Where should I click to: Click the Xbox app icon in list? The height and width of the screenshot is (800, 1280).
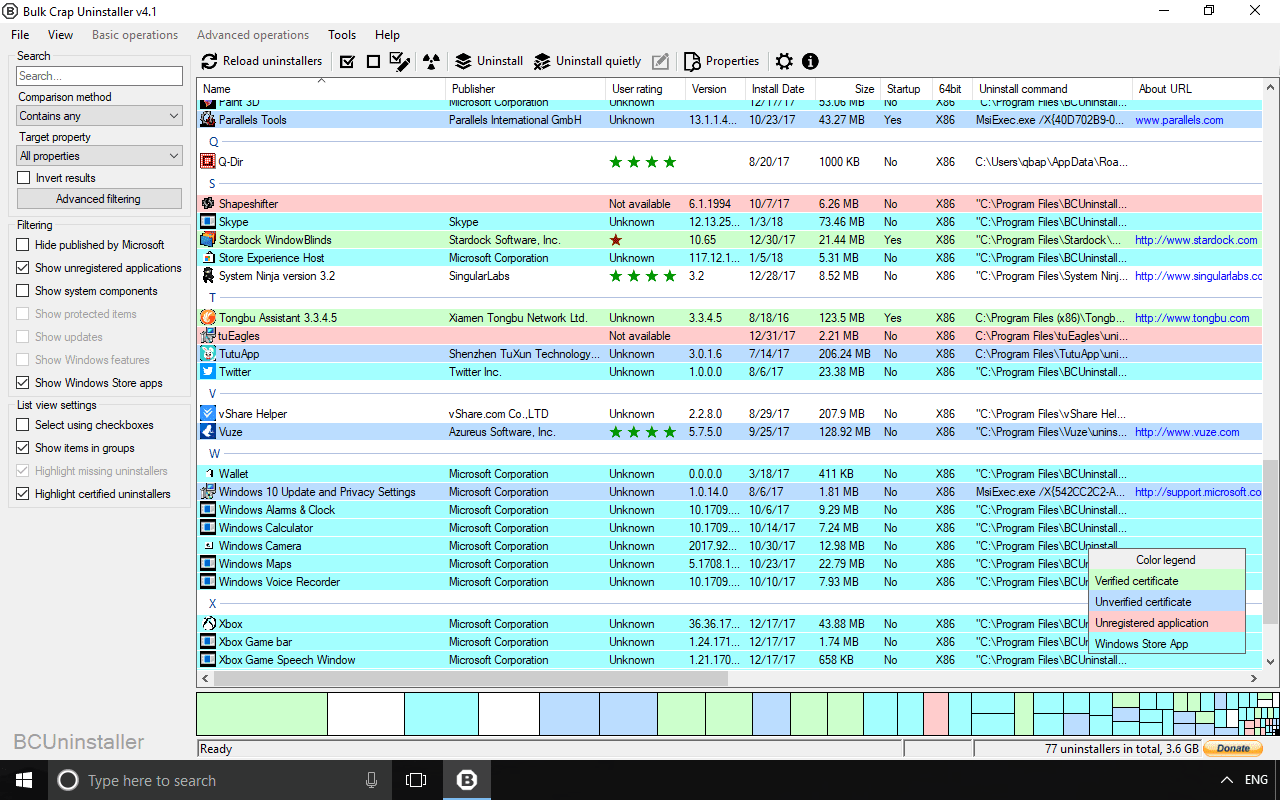point(208,623)
